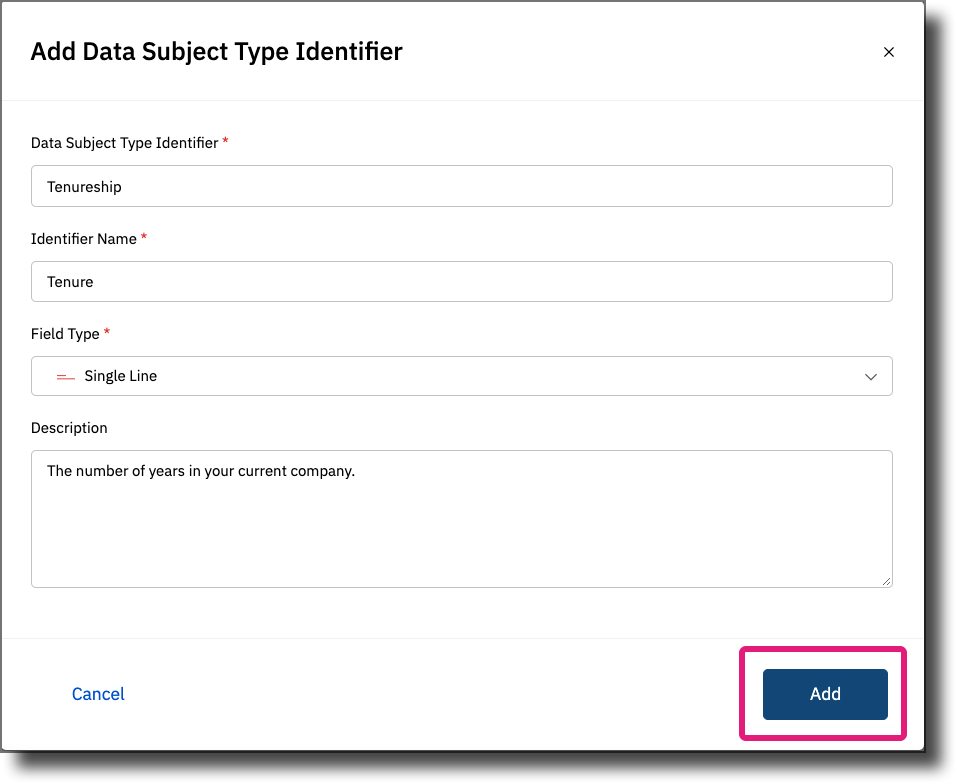957x784 pixels.
Task: Click the Identifier Name label
Action: 83,239
